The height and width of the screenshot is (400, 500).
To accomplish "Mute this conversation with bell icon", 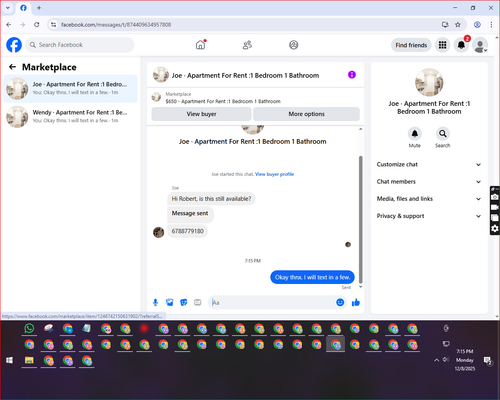I will (x=415, y=134).
